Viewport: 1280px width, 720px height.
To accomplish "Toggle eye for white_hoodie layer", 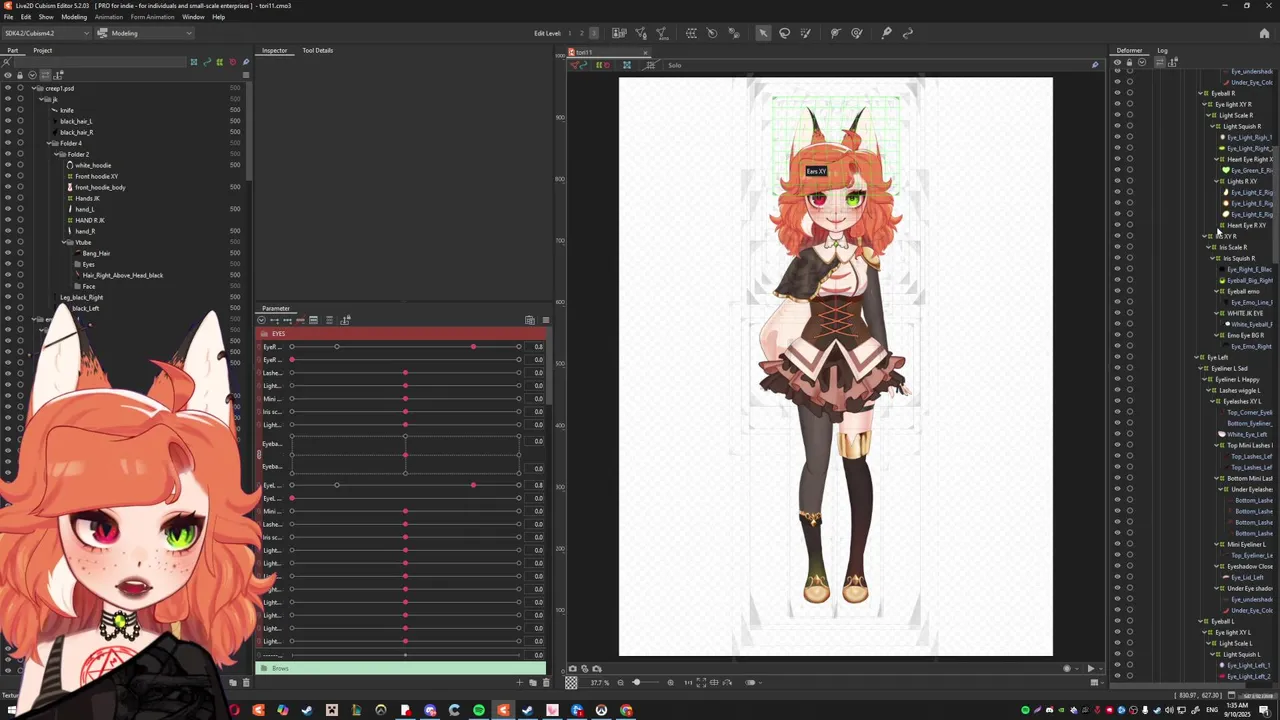I will point(7,165).
